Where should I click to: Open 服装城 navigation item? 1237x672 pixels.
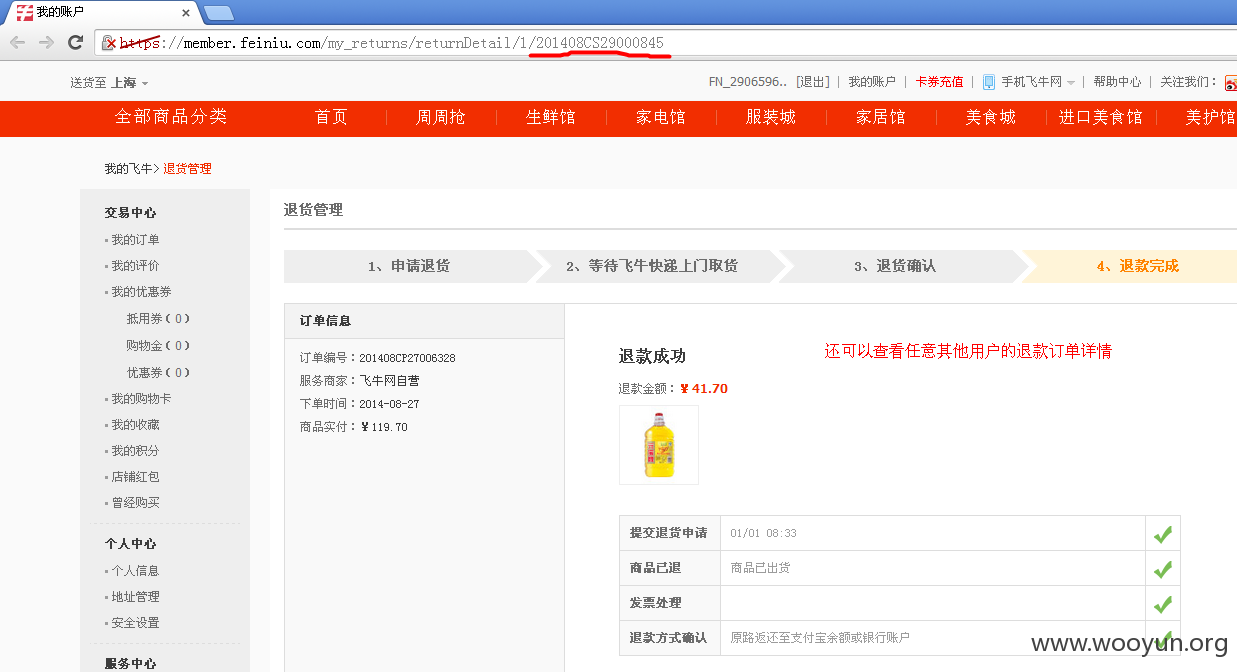[771, 117]
